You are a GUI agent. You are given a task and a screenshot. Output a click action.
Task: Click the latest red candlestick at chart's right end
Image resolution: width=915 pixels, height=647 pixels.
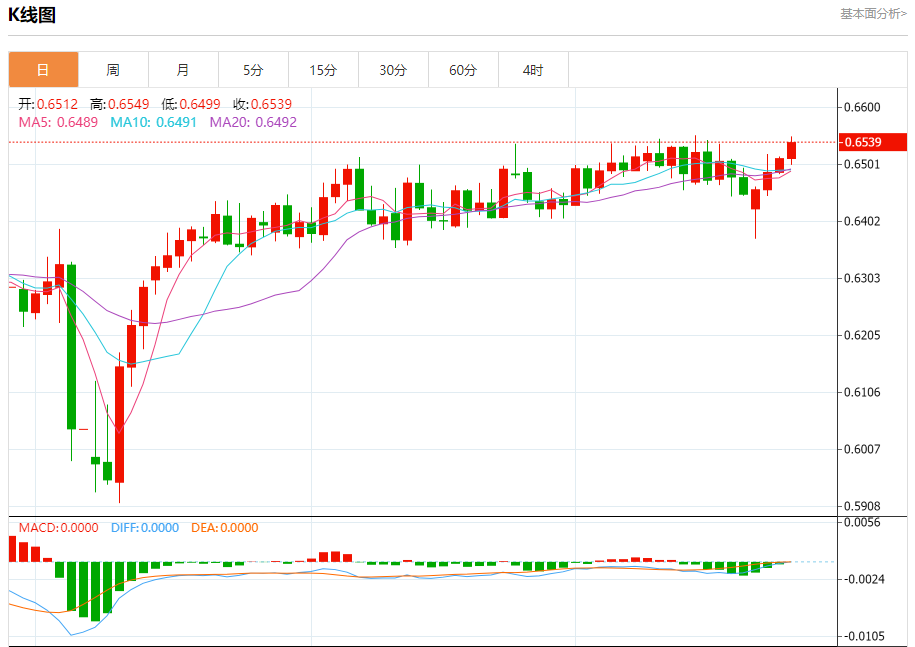(x=791, y=151)
